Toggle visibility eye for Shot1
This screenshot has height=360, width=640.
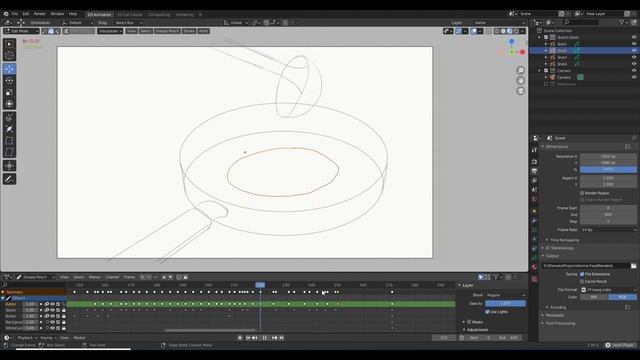coord(634,44)
